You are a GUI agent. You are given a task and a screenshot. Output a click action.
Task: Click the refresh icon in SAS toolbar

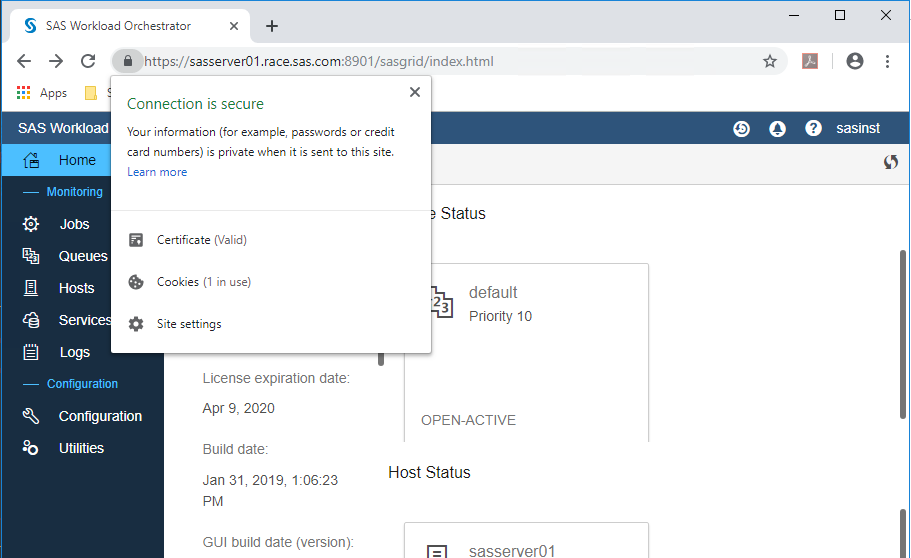point(890,162)
